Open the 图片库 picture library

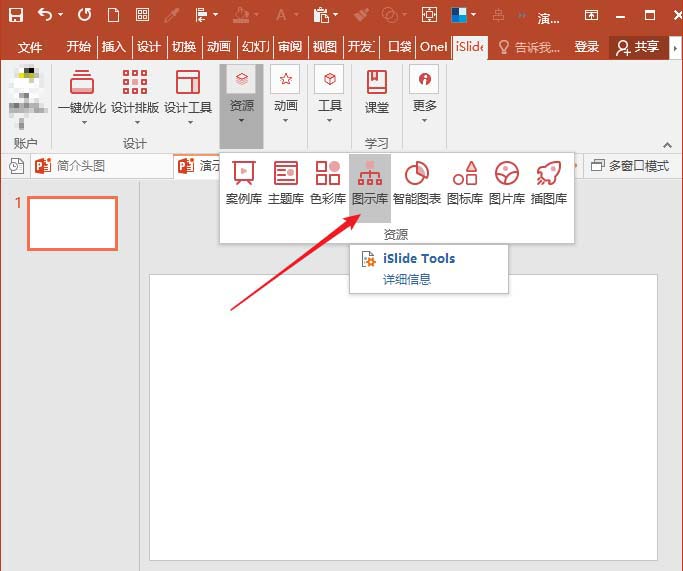506,182
